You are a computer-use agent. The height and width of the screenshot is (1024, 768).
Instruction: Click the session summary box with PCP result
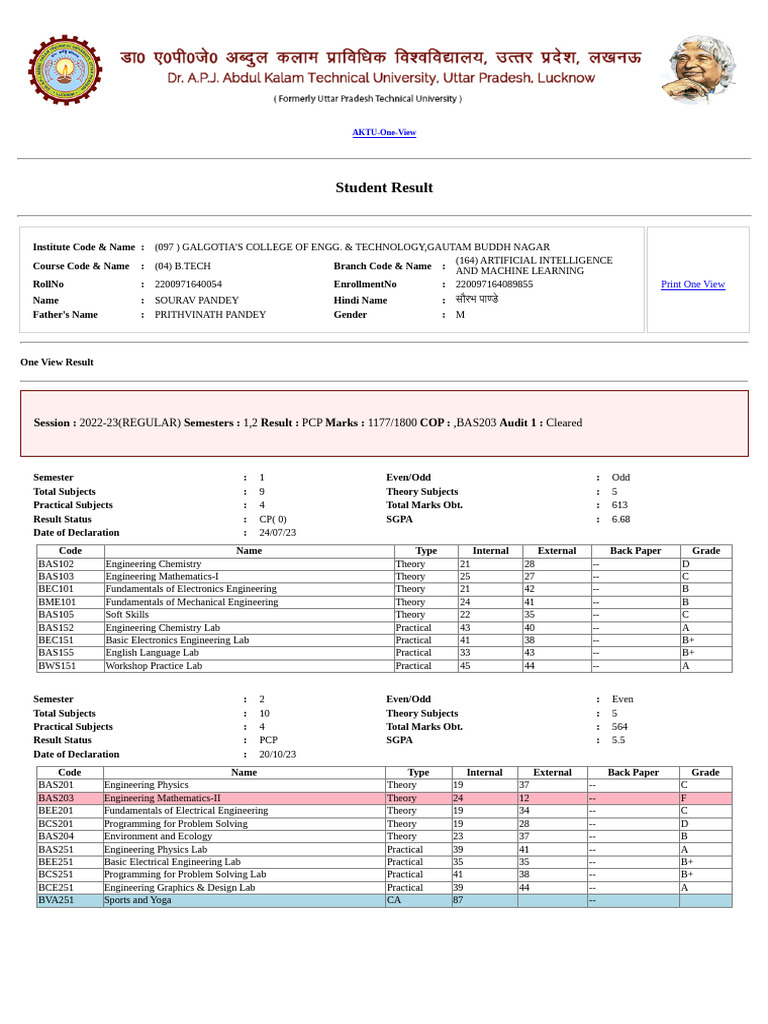tap(384, 423)
